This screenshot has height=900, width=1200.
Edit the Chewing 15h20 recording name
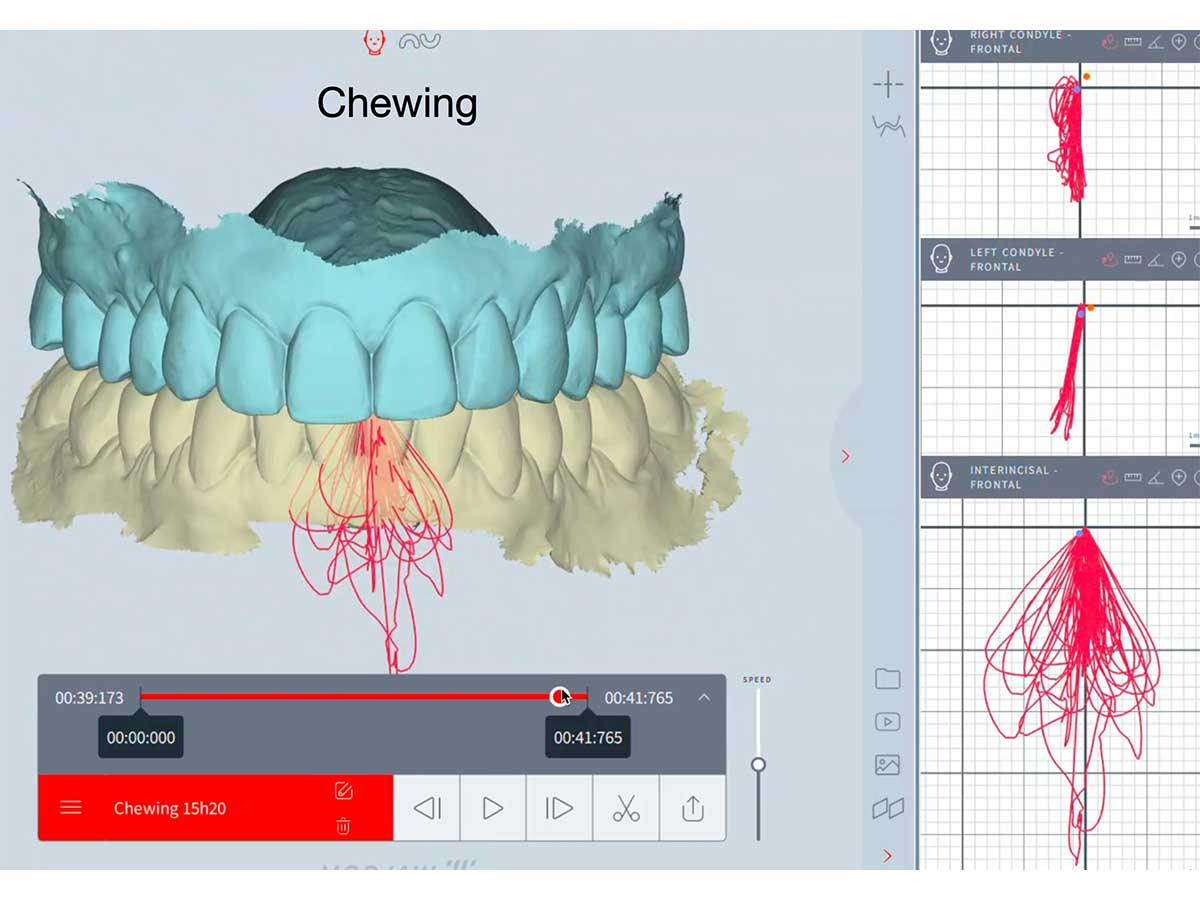click(x=343, y=791)
